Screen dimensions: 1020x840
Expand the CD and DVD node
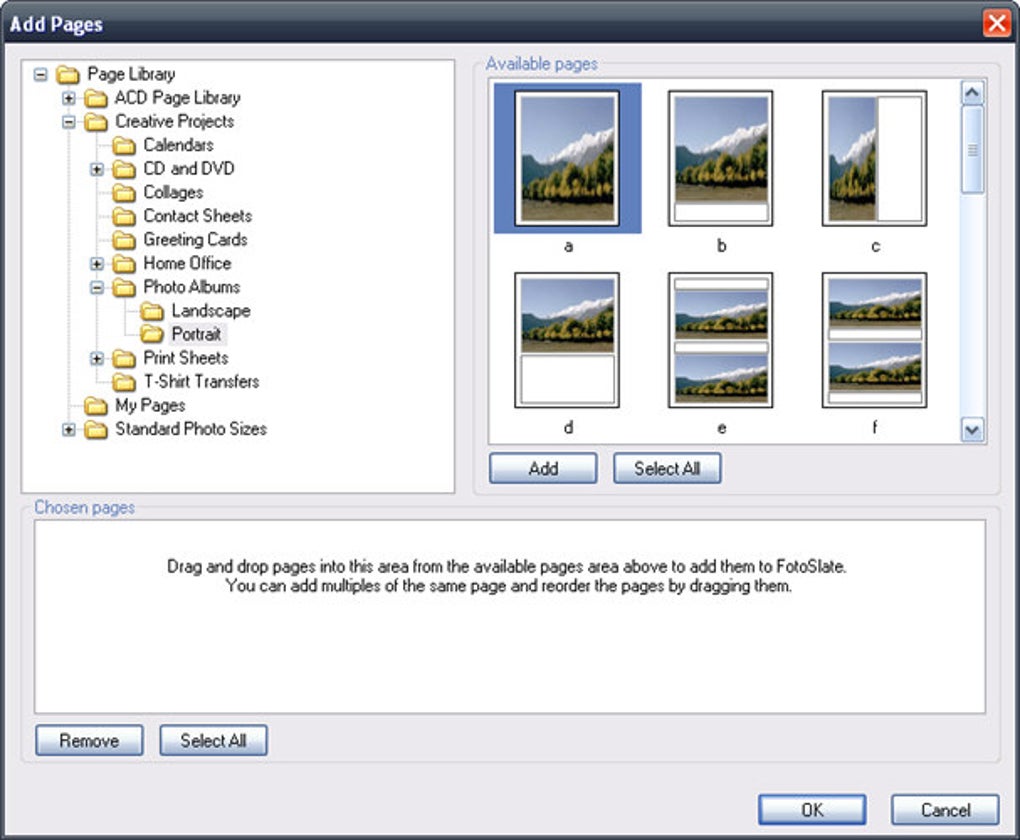96,168
